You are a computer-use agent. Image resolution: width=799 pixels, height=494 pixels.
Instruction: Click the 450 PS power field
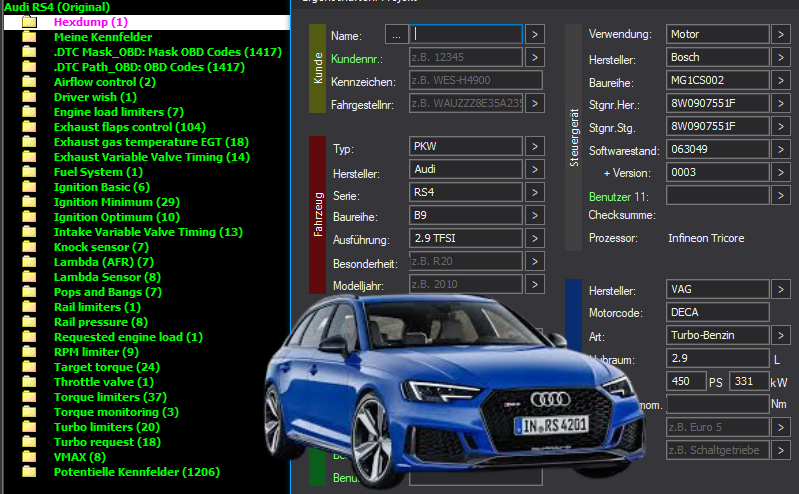point(686,381)
